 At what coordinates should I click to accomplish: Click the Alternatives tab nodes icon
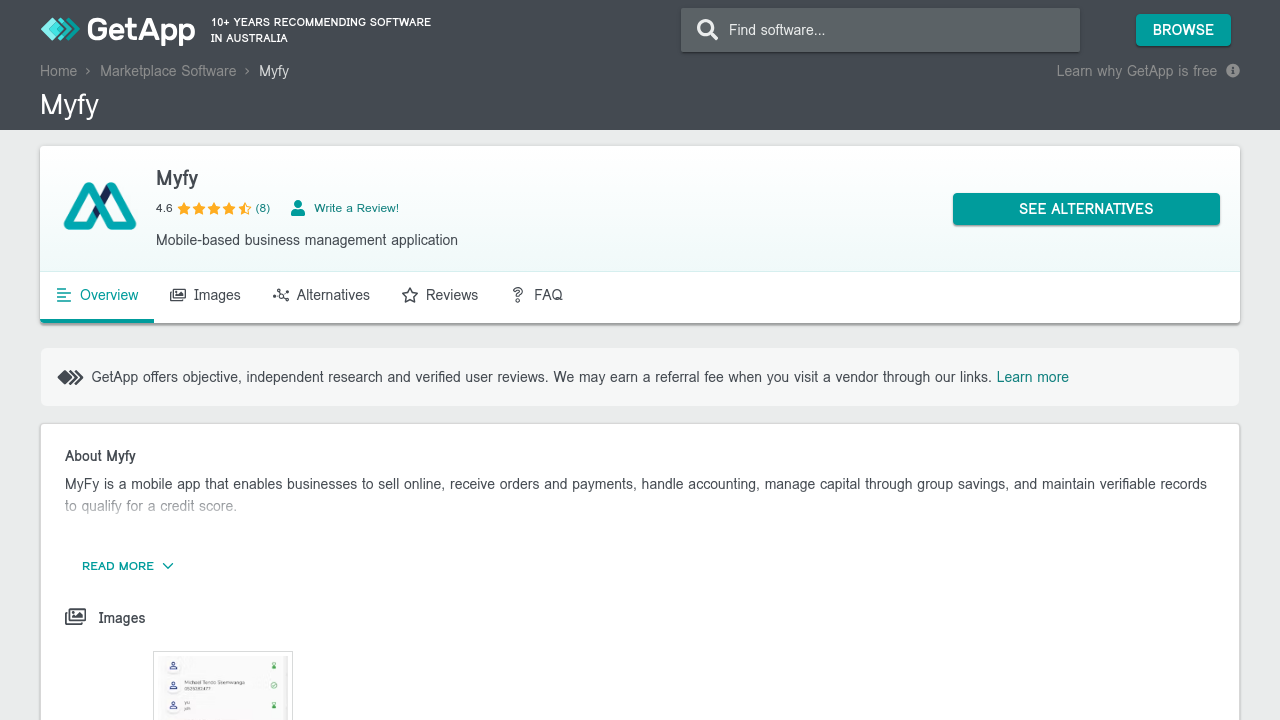pyautogui.click(x=281, y=295)
